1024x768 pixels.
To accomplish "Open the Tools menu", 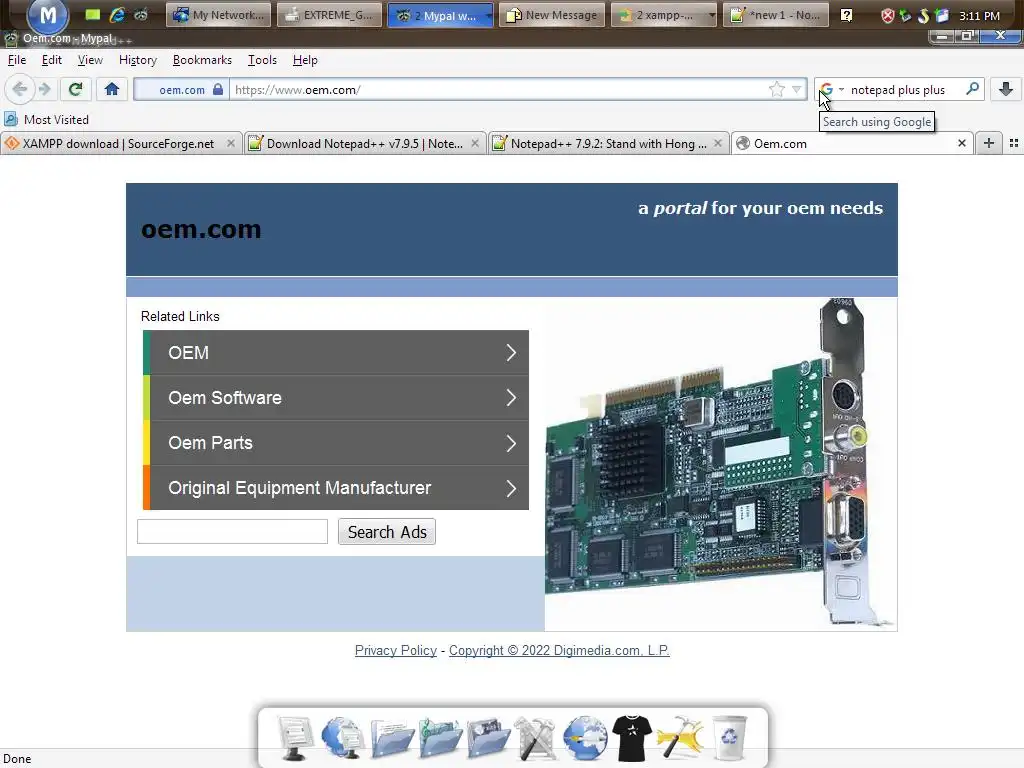I will (263, 60).
